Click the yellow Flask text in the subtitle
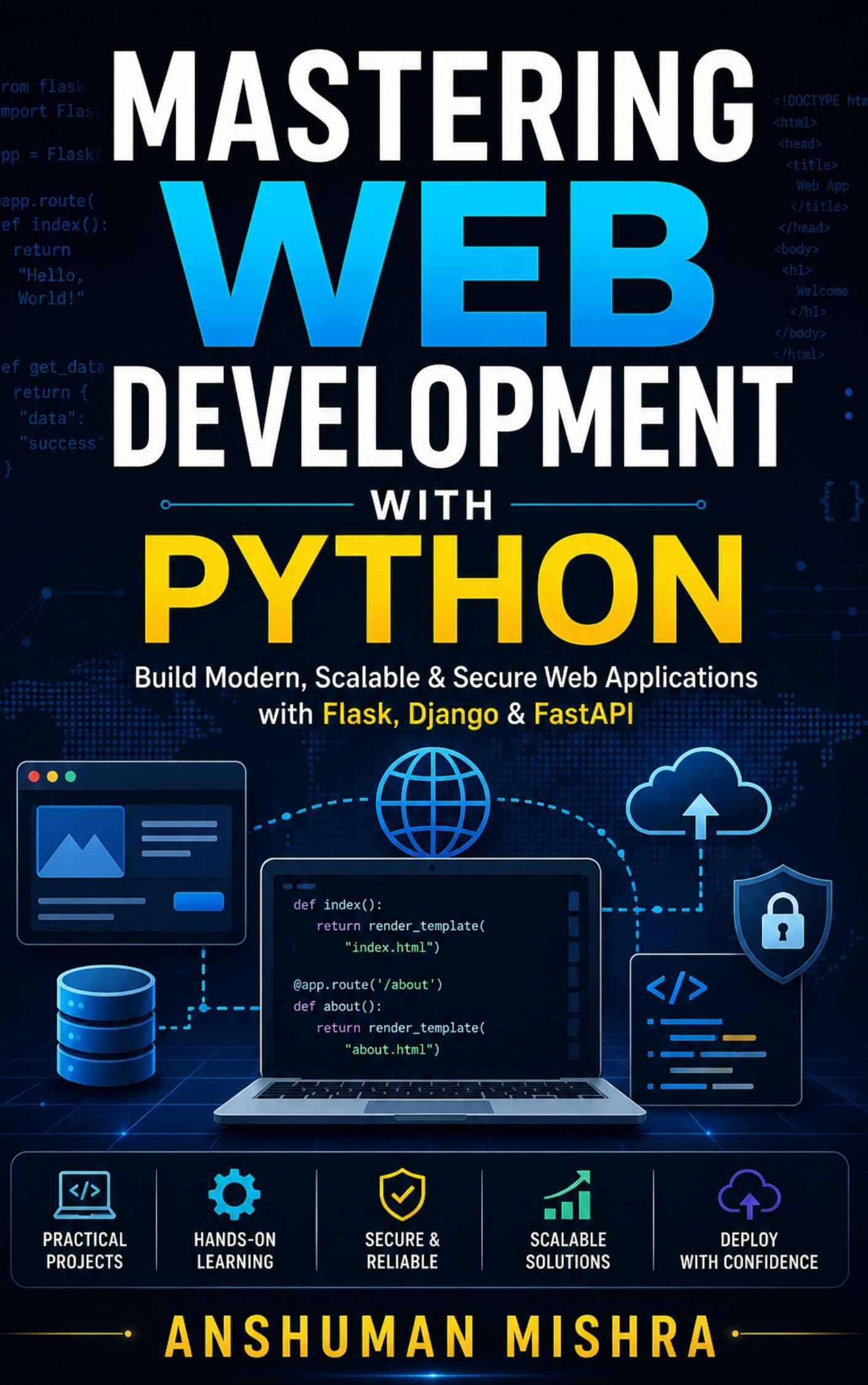The width and height of the screenshot is (868, 1385). click(x=358, y=714)
